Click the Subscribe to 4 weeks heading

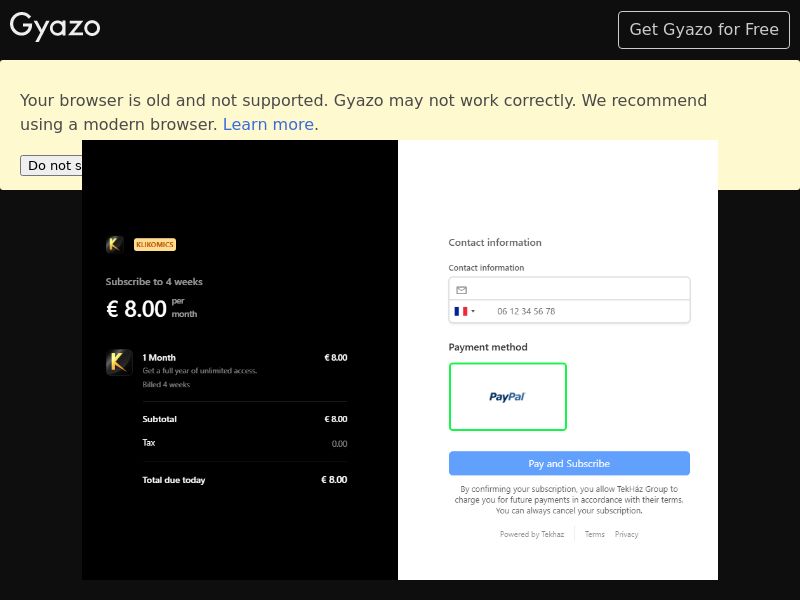[154, 282]
